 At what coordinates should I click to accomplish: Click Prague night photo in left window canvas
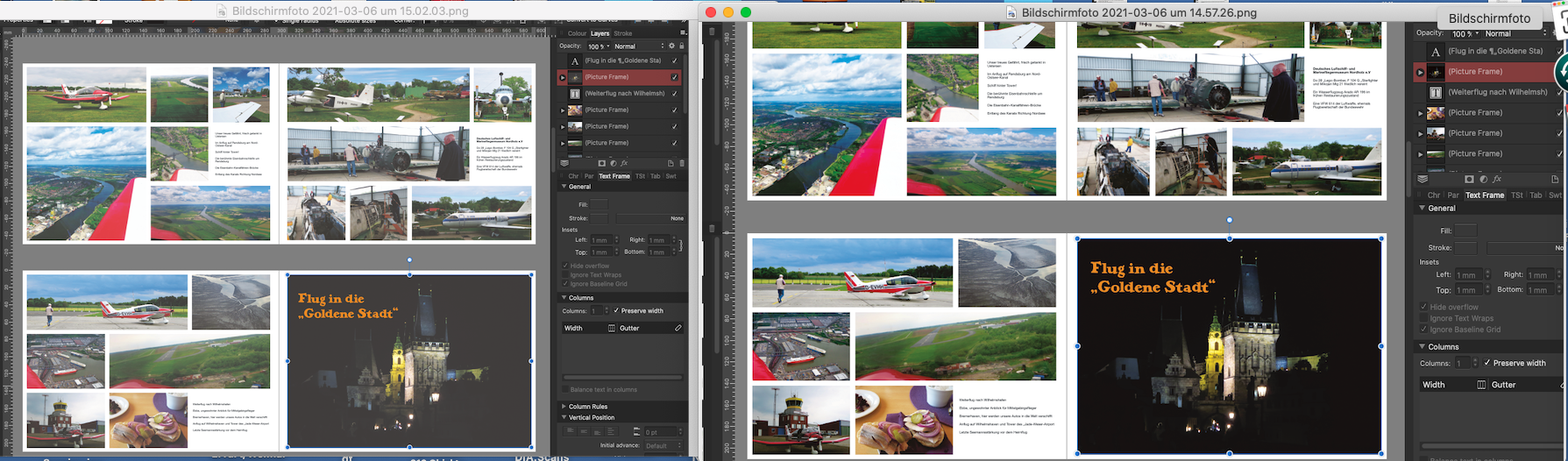tap(409, 360)
